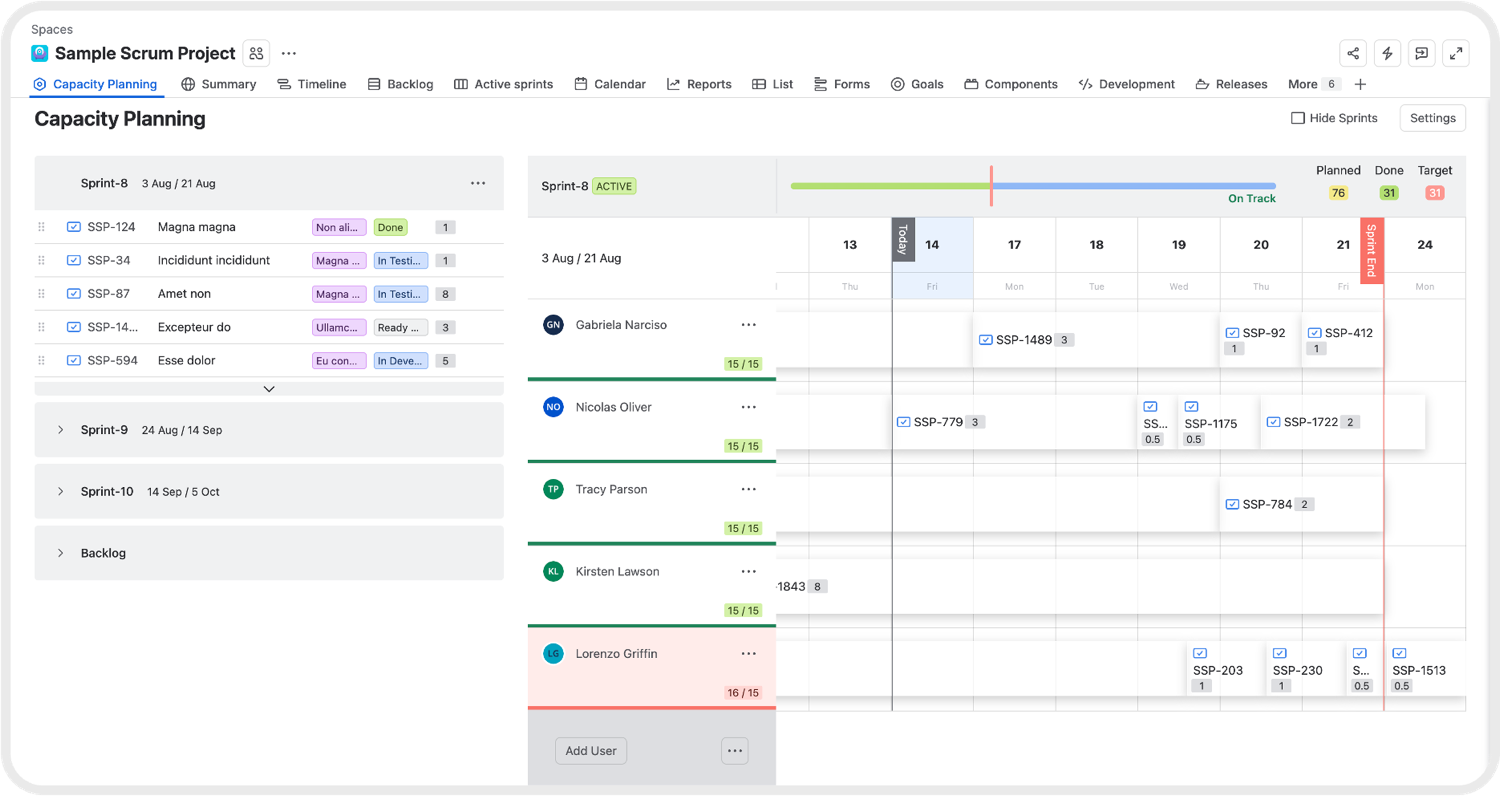Enter full screen with the expand icon
The height and width of the screenshot is (796, 1500).
(1456, 54)
